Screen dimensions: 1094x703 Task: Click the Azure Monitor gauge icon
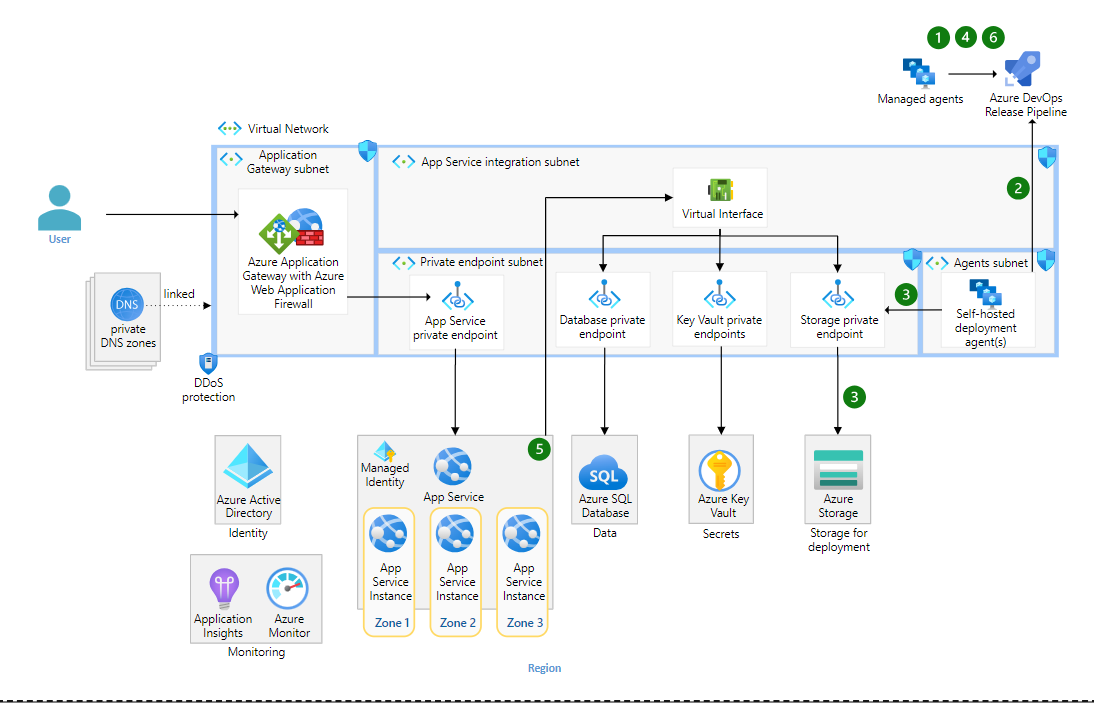287,589
